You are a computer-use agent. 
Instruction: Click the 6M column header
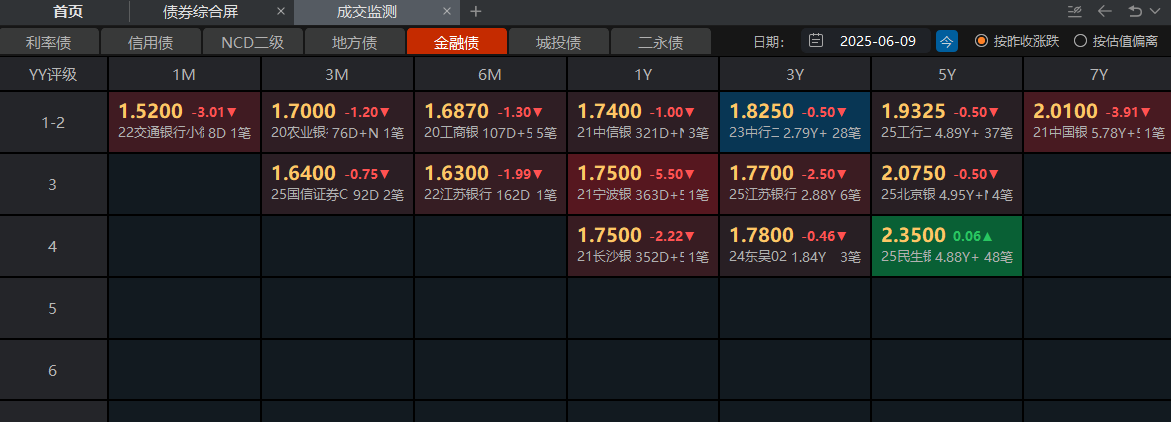(x=490, y=74)
